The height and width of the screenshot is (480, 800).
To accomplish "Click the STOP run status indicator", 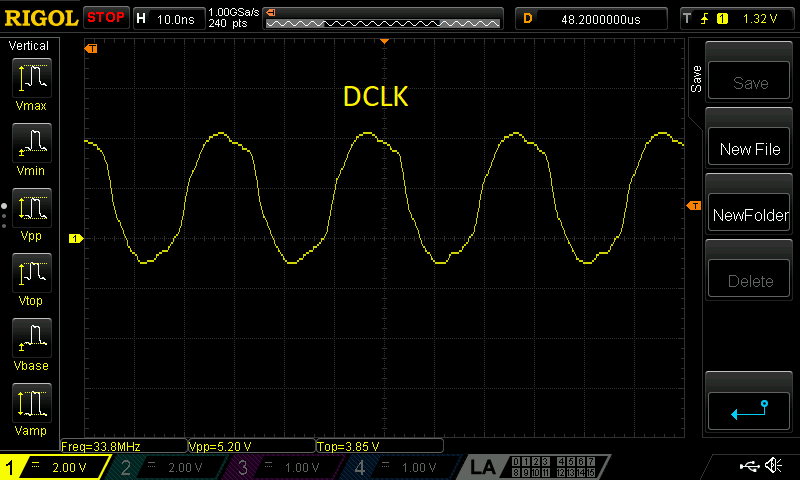I will pos(106,18).
